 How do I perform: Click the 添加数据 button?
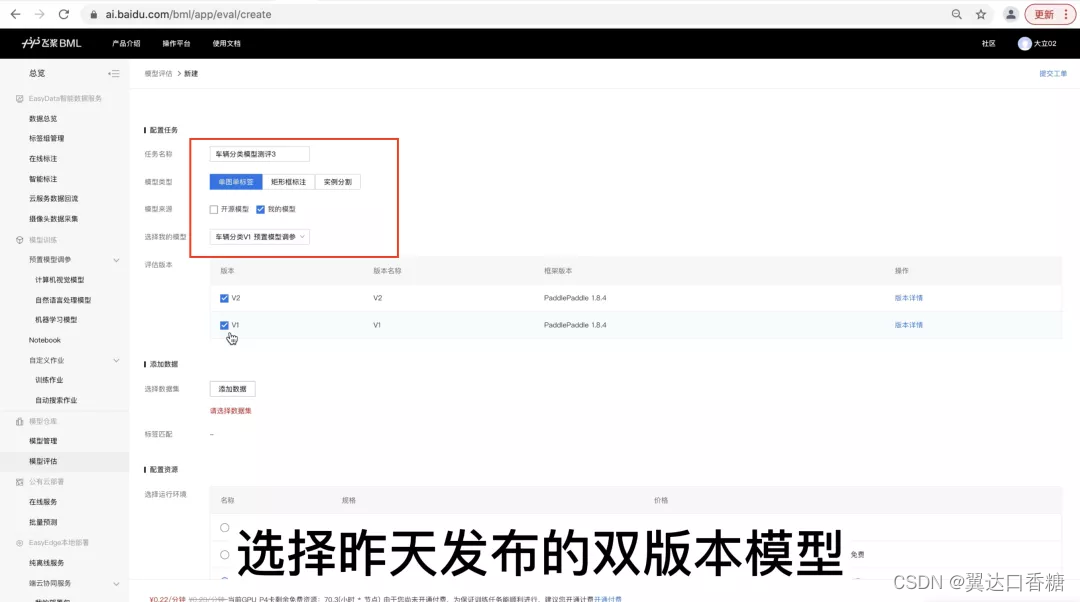(x=232, y=389)
